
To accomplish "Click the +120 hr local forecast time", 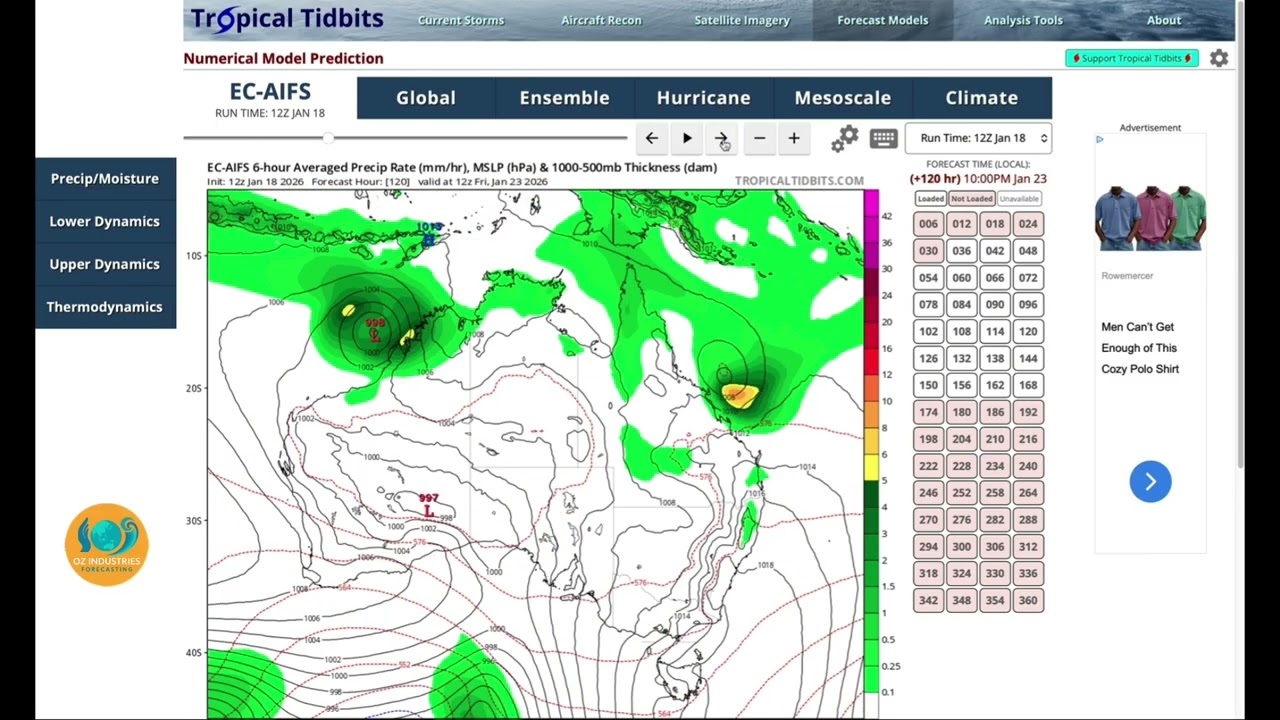I will coord(978,179).
